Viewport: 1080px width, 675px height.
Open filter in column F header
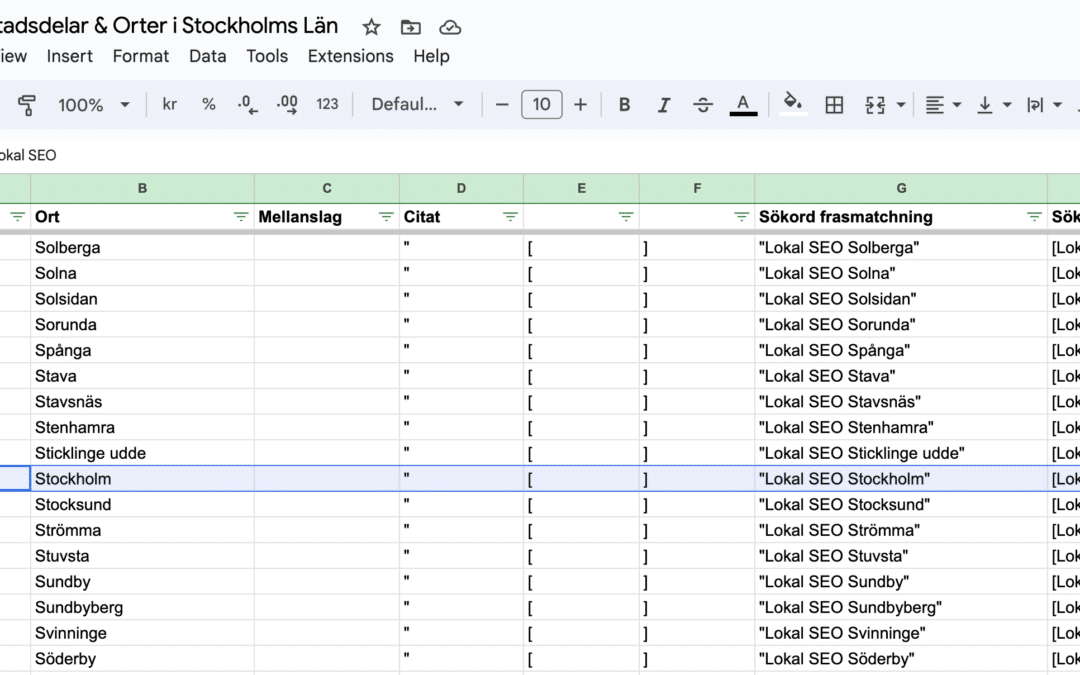741,217
